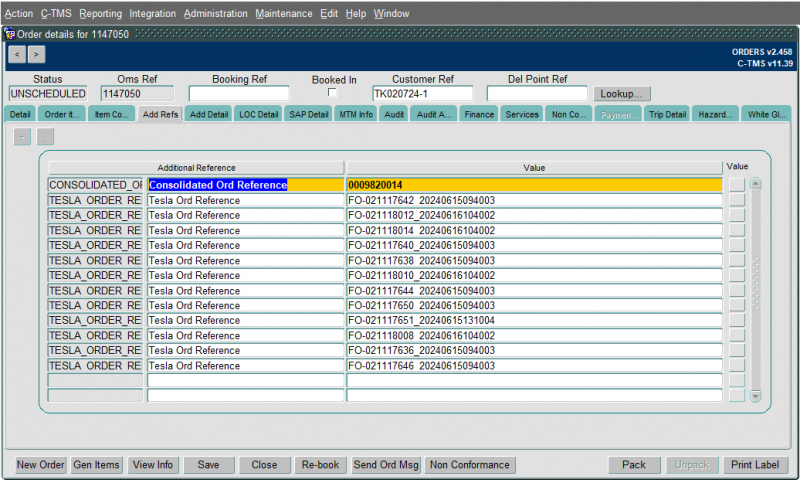Click the CONSOLIDATED_OF code cell
Viewport: 800px width, 483px height.
(x=95, y=185)
